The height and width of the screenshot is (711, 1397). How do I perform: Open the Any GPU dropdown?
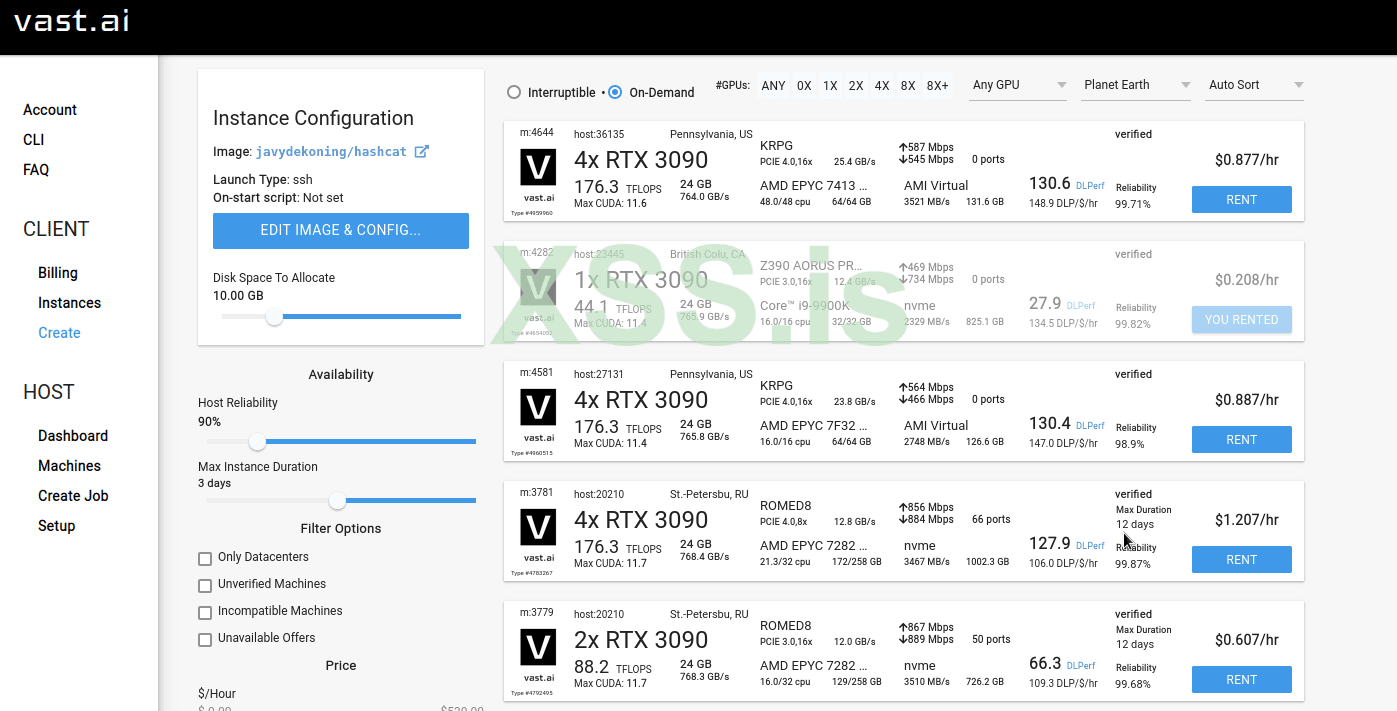click(1018, 85)
